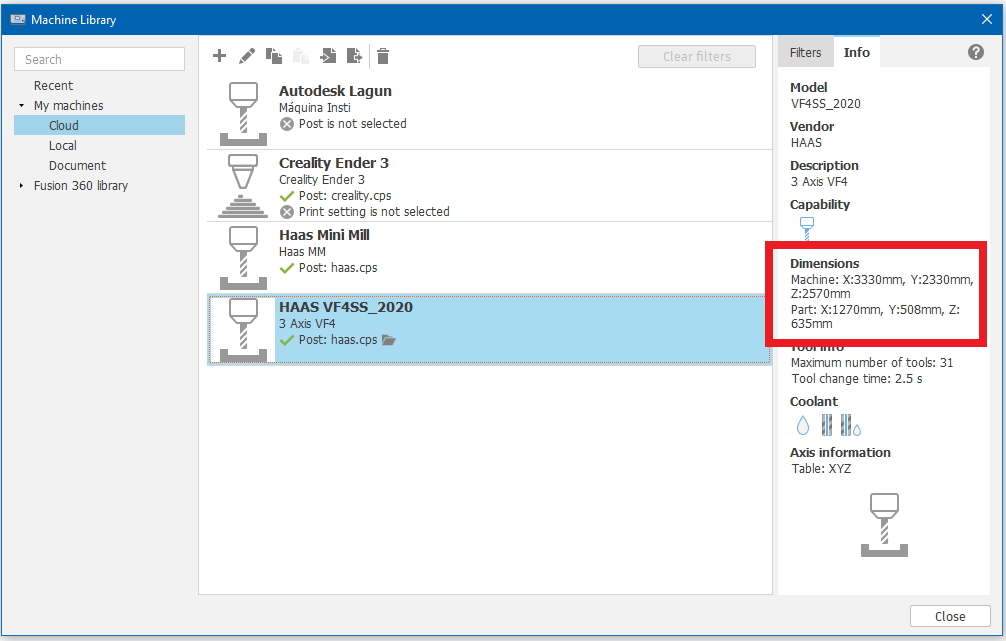
Task: Click the copy machine icon
Action: pyautogui.click(x=274, y=56)
